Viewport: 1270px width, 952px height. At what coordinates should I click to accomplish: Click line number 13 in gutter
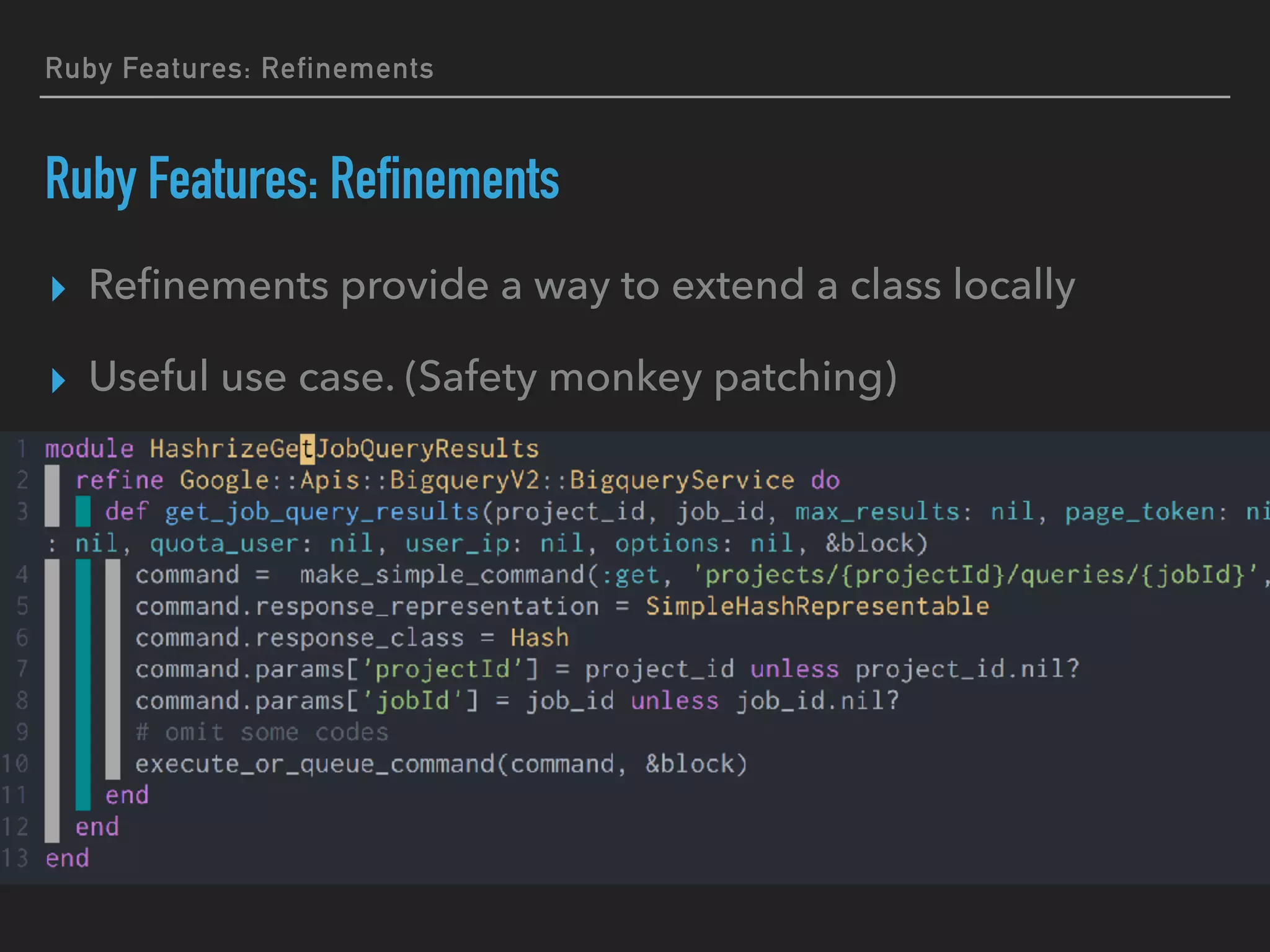click(x=15, y=858)
